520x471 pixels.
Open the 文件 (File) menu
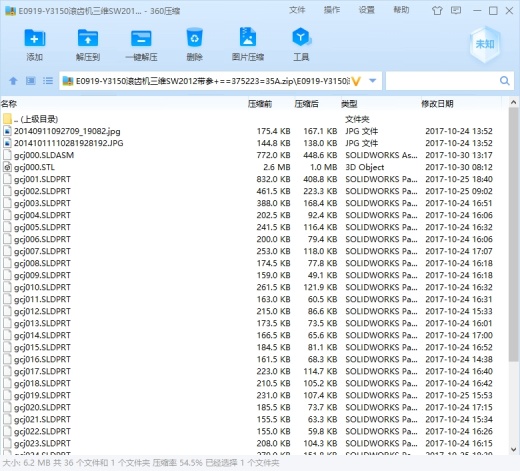pyautogui.click(x=297, y=10)
